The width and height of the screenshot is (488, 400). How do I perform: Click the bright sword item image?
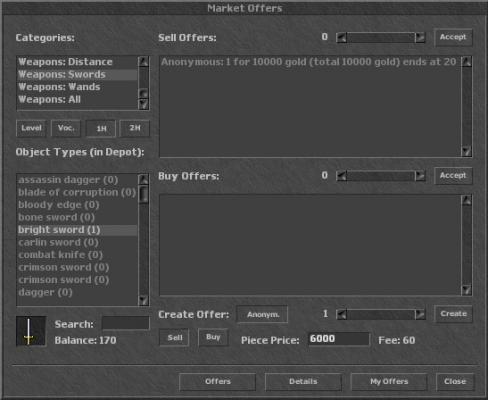(x=31, y=331)
